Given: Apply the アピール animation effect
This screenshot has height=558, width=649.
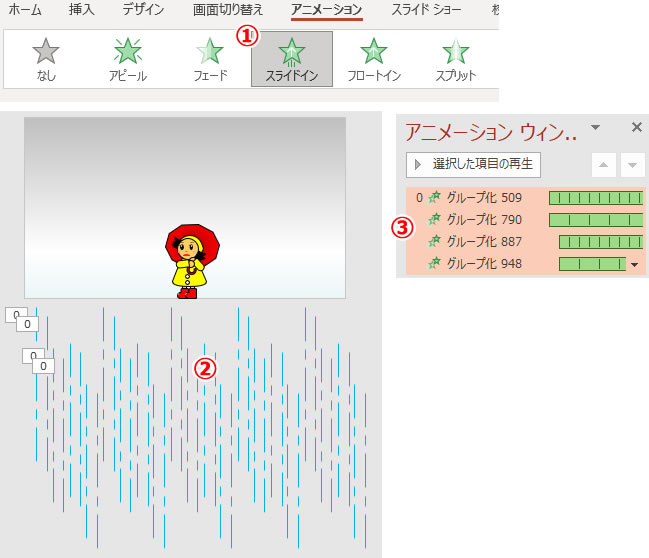Looking at the screenshot, I should tap(127, 59).
